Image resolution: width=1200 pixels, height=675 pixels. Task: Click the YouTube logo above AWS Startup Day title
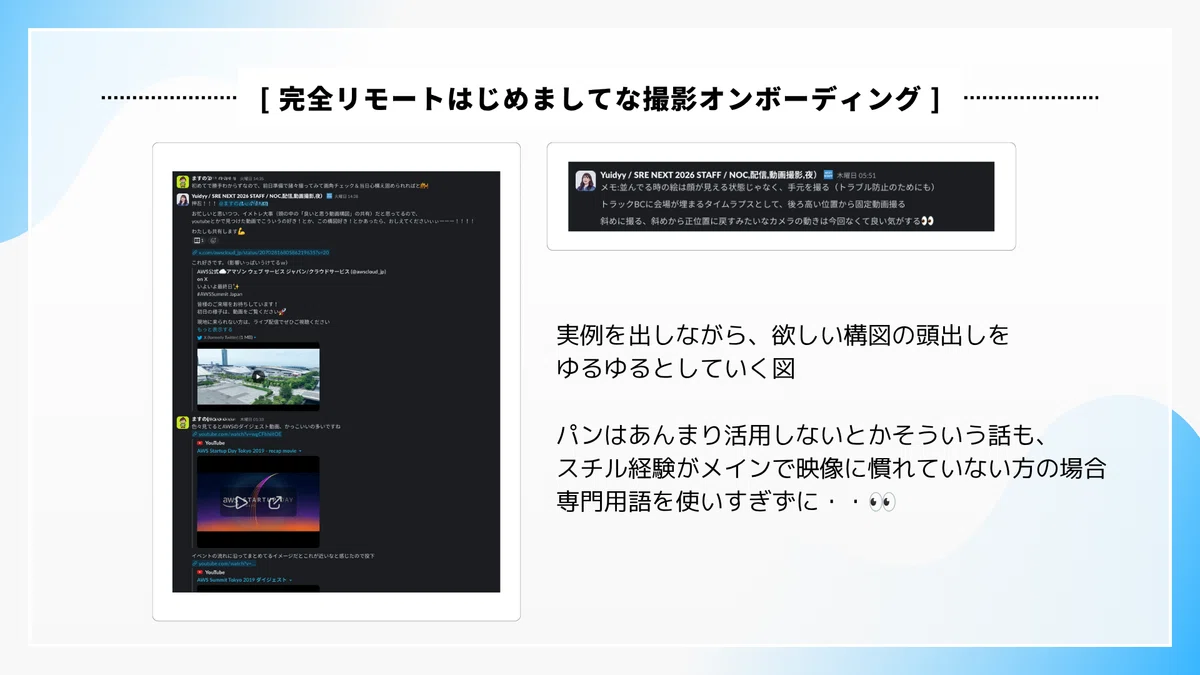pos(200,443)
